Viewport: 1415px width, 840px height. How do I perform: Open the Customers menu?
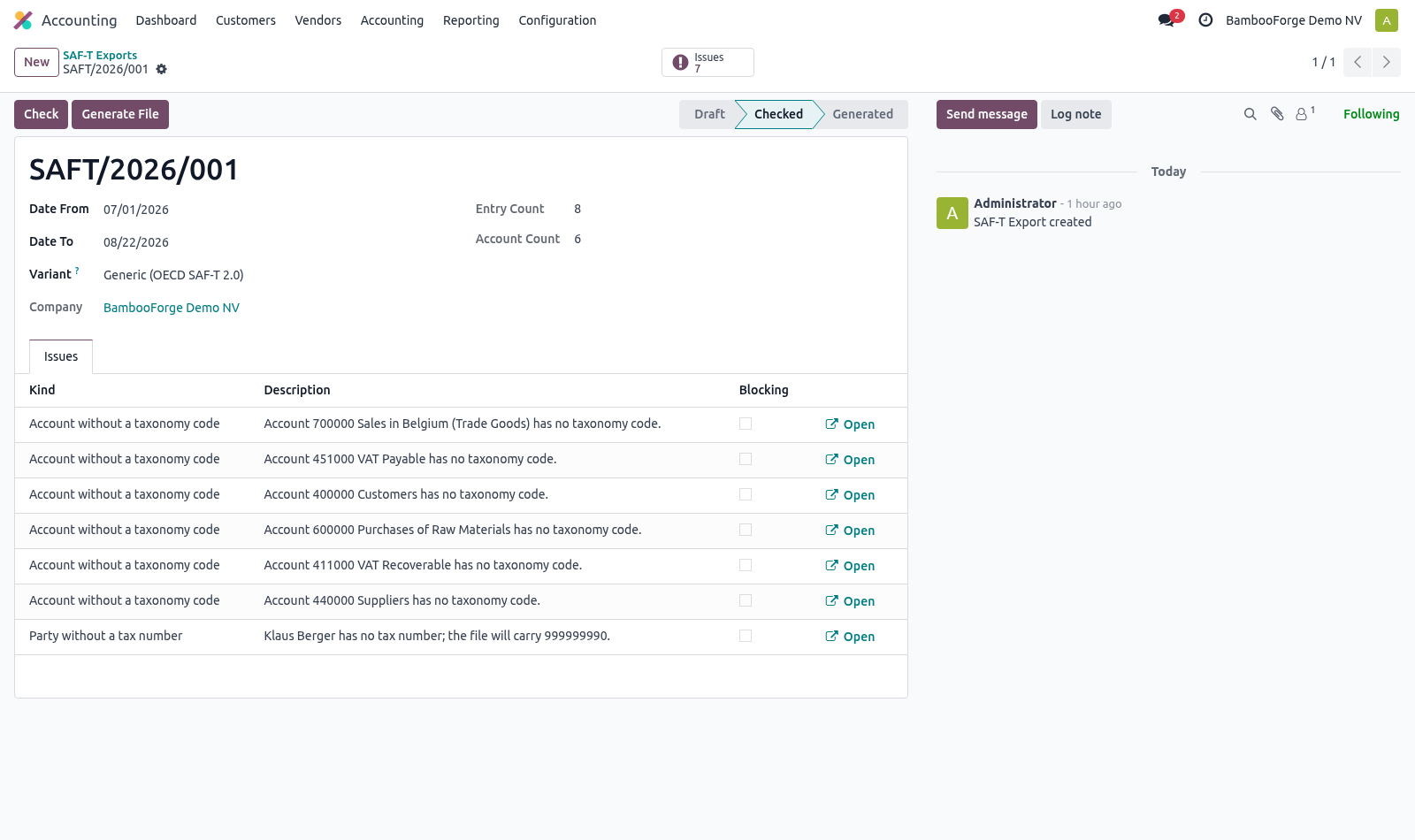point(246,20)
